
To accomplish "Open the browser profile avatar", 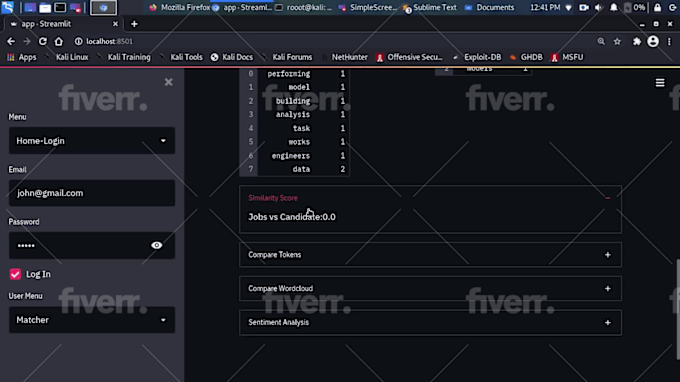I will (x=653, y=41).
